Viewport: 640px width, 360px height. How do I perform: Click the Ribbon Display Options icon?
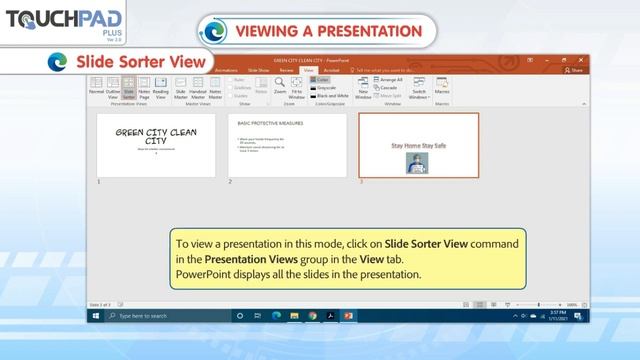tap(530, 60)
